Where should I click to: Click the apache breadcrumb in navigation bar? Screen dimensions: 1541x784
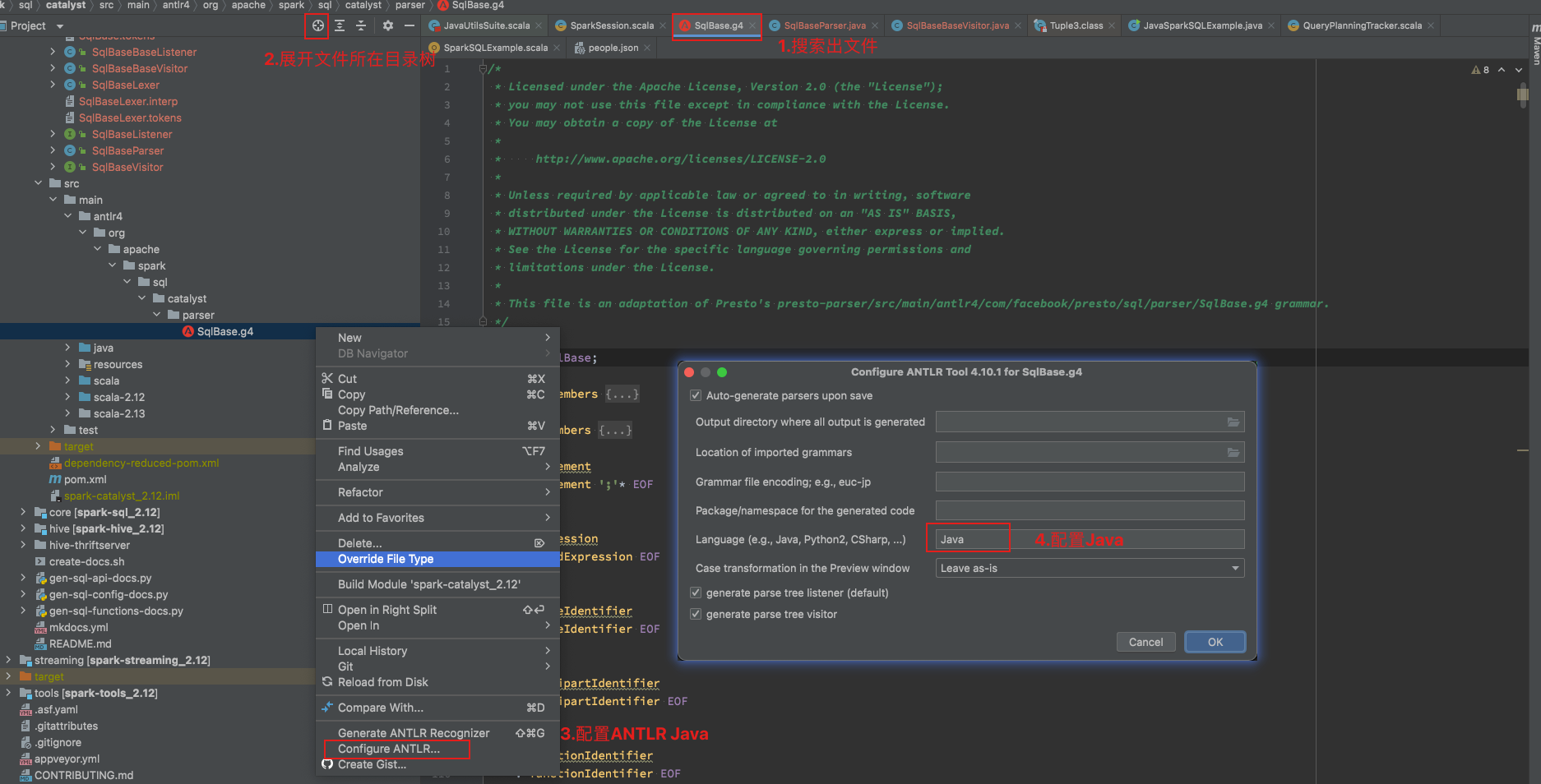[248, 5]
